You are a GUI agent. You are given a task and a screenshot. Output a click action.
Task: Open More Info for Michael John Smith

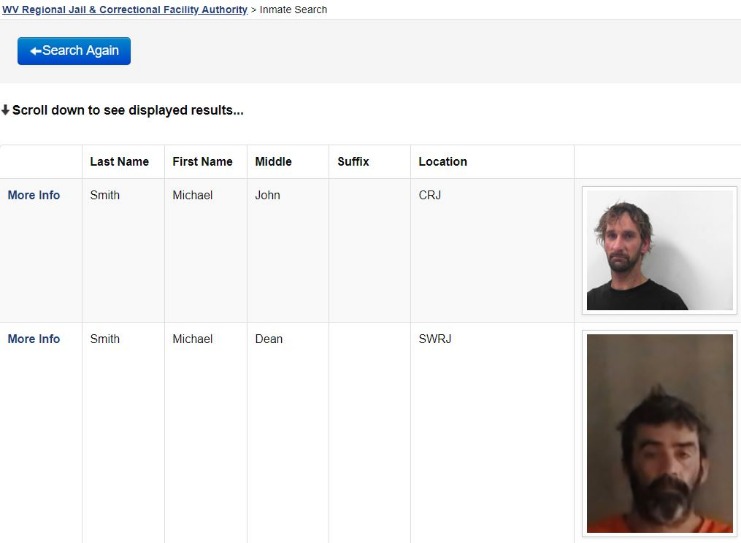pyautogui.click(x=34, y=195)
